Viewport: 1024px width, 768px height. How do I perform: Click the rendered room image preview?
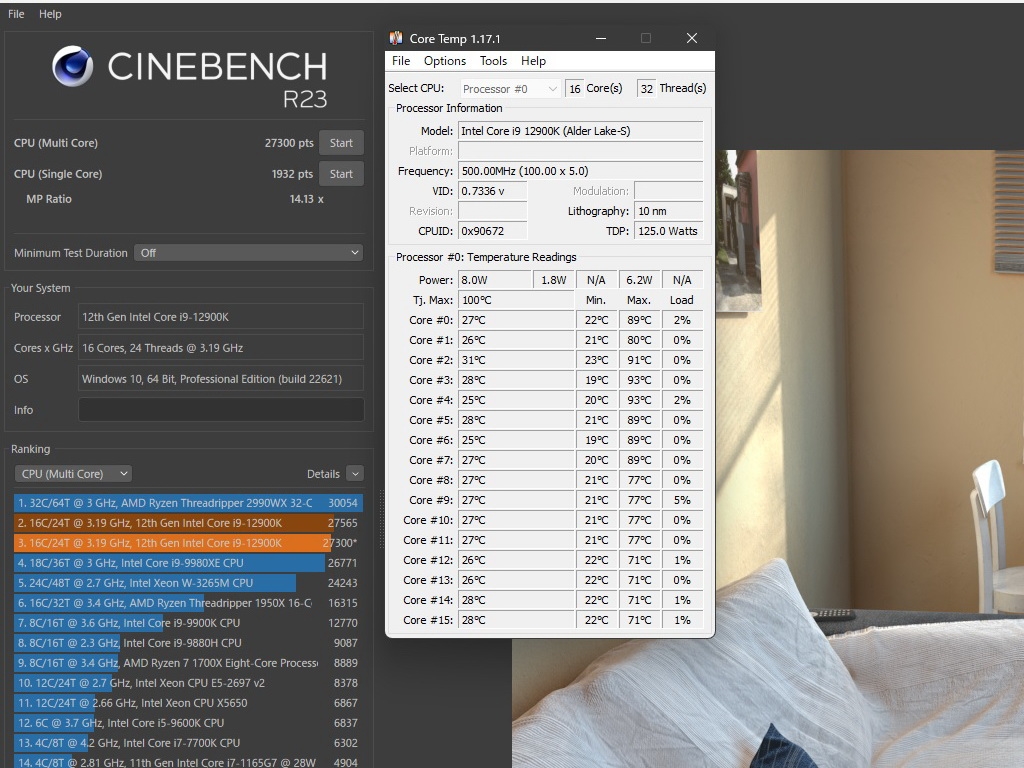coord(869,457)
